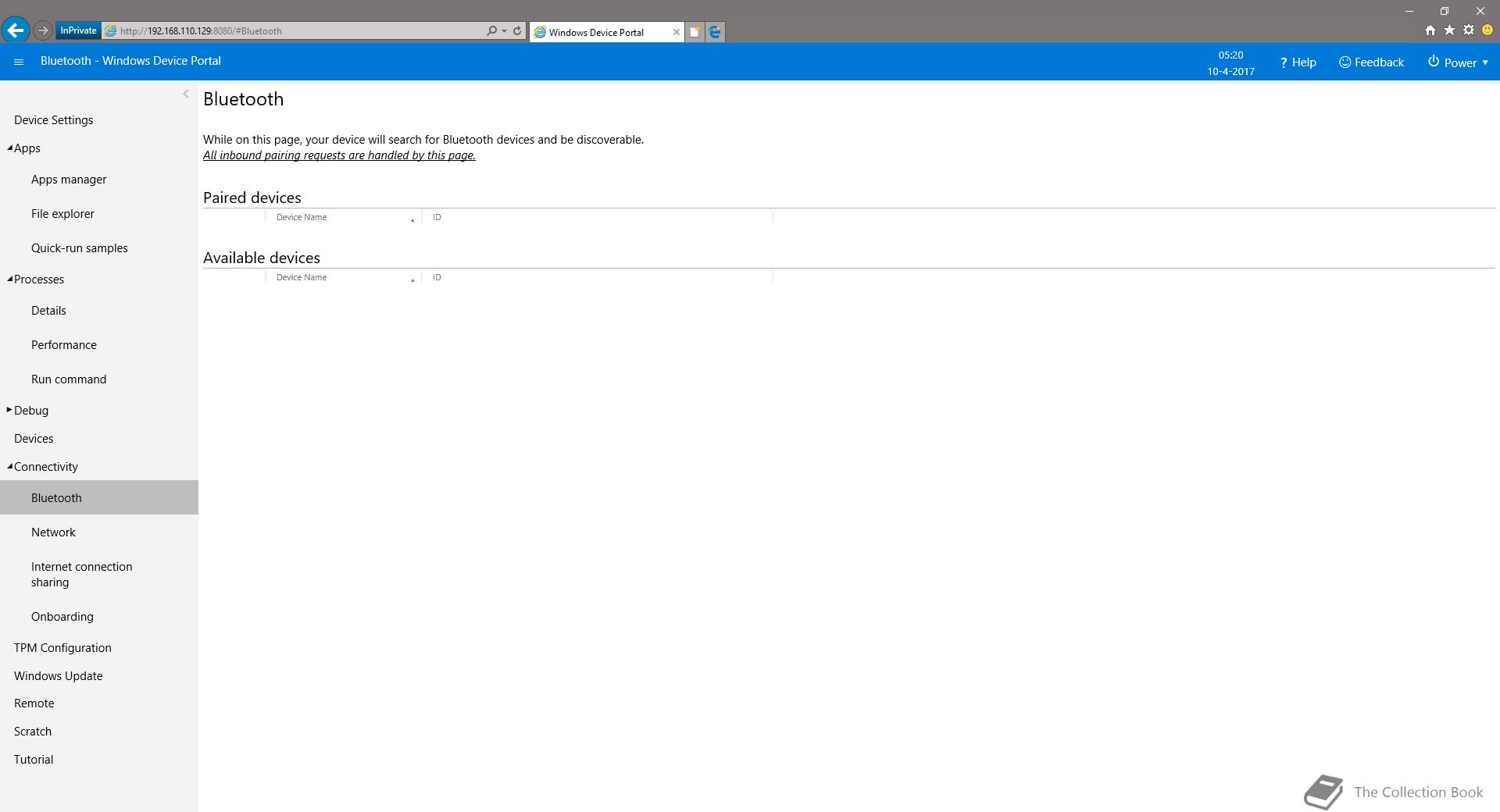Viewport: 1500px width, 812px height.
Task: Open Network page in sidebar
Action: click(x=53, y=532)
